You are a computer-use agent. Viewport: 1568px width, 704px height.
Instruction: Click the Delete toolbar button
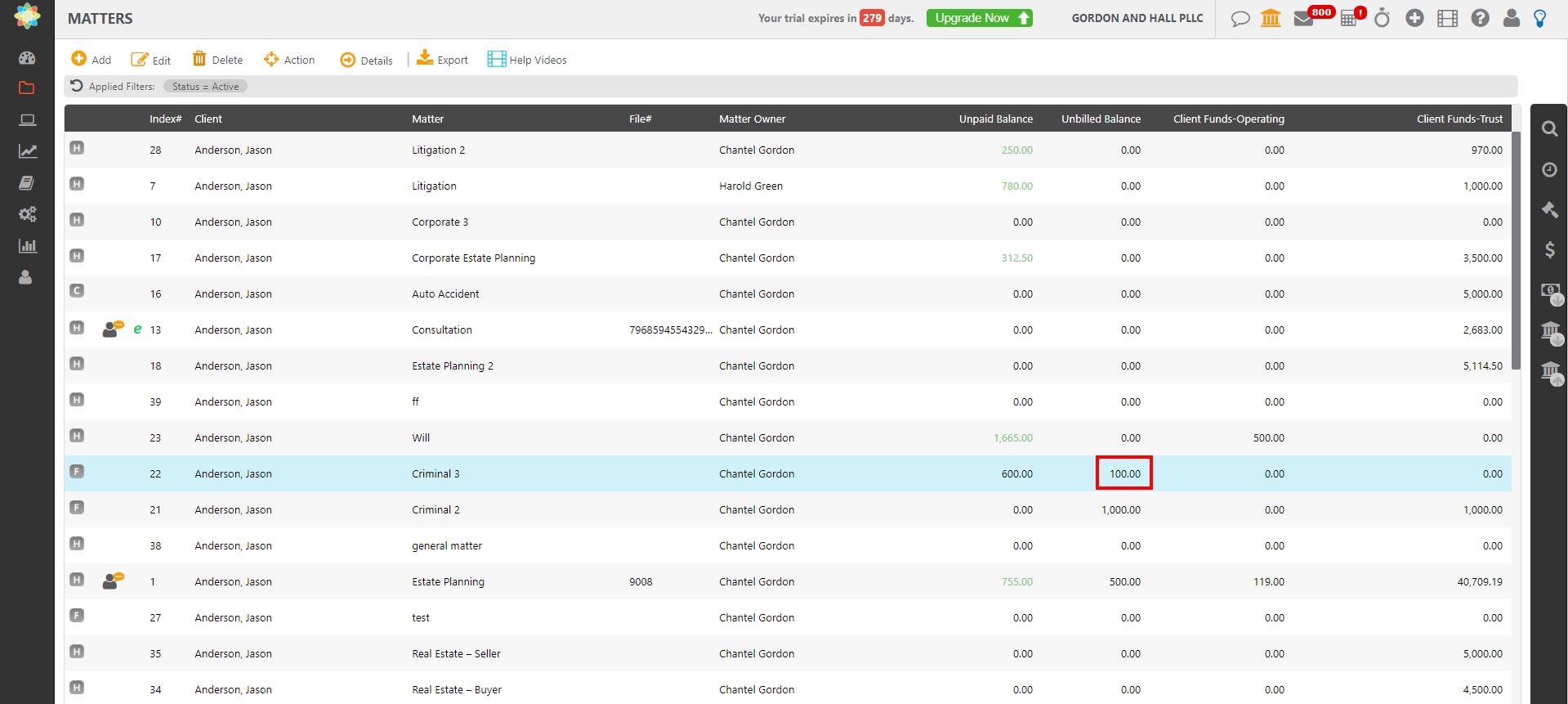pos(217,59)
